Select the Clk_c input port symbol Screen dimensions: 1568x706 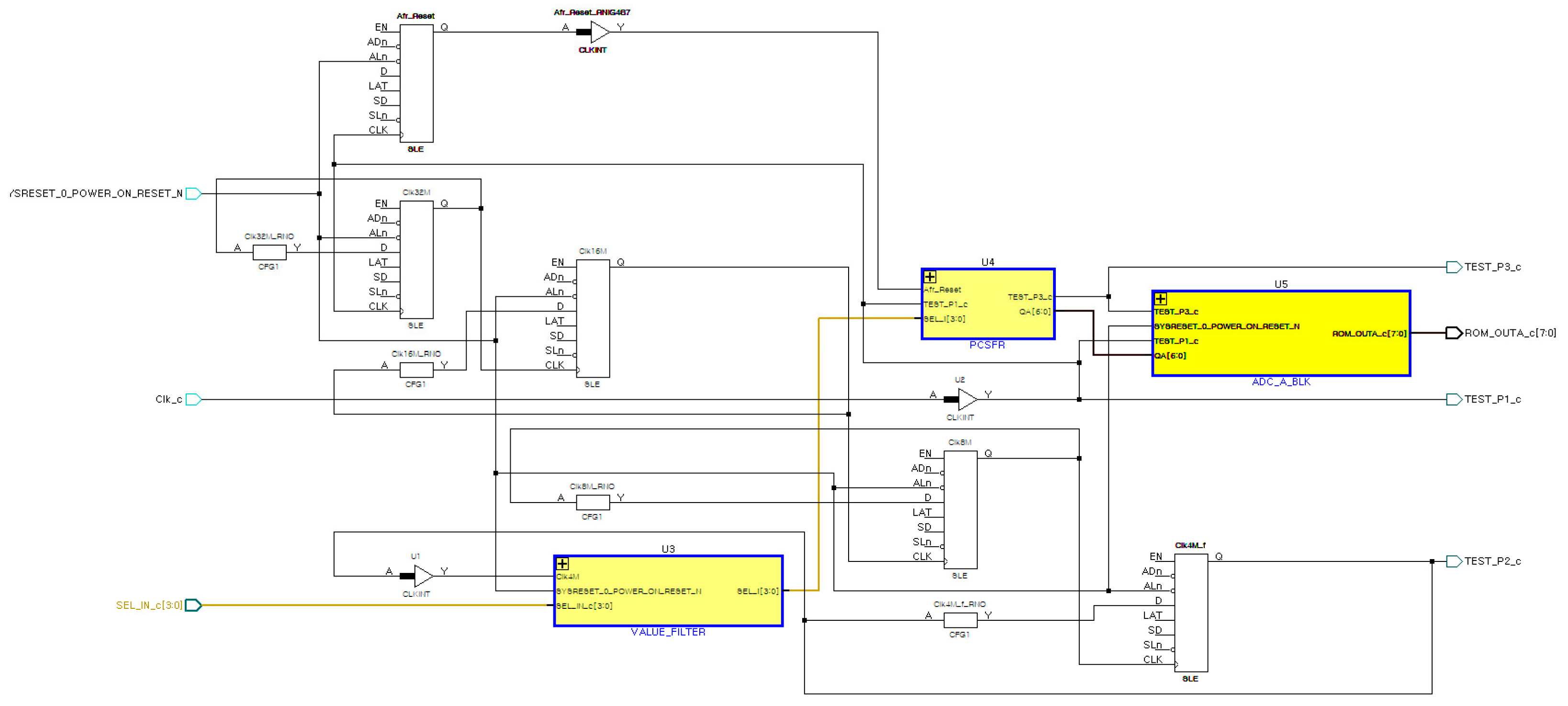click(193, 399)
